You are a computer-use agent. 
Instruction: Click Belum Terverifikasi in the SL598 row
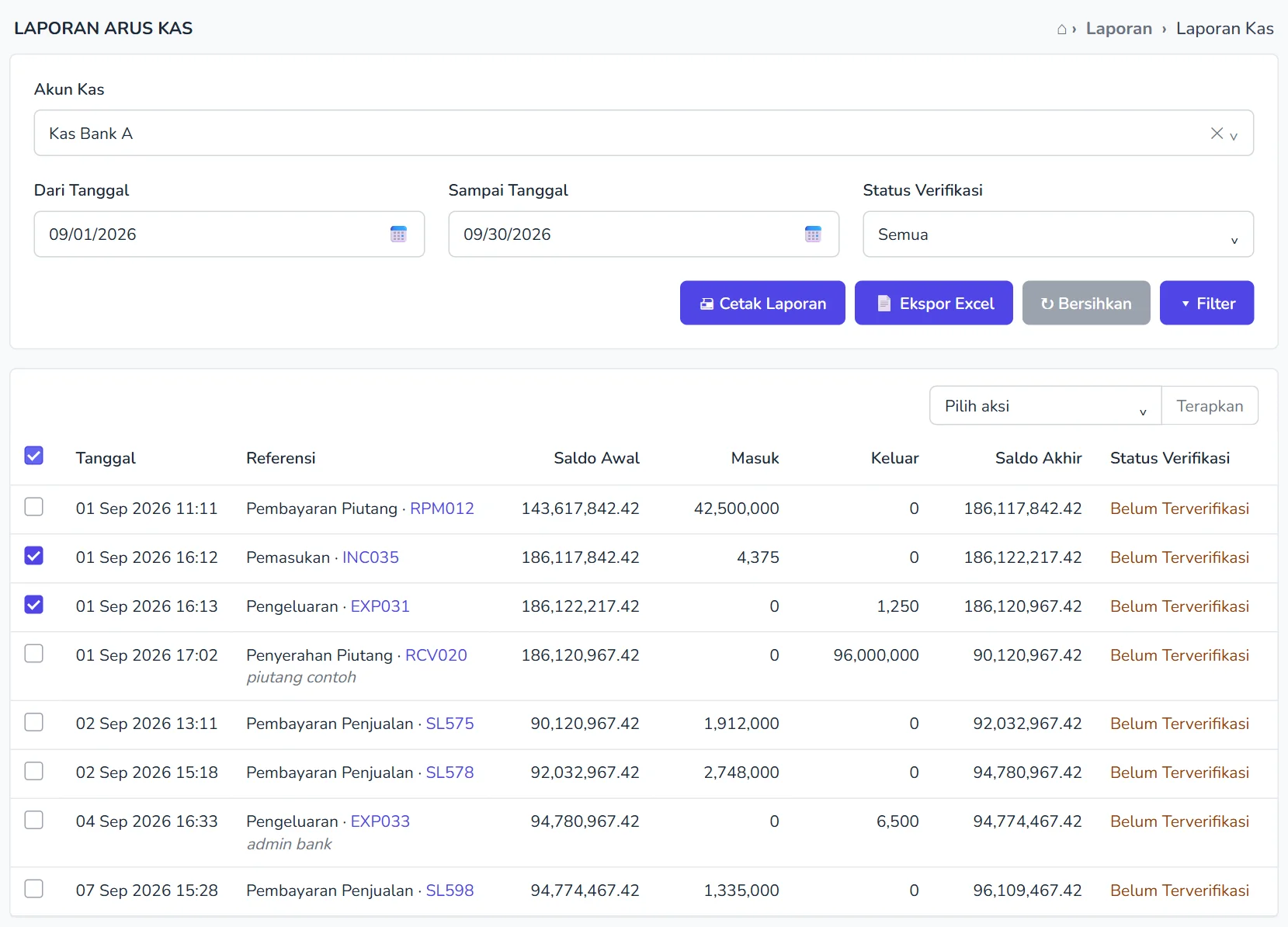tap(1179, 891)
